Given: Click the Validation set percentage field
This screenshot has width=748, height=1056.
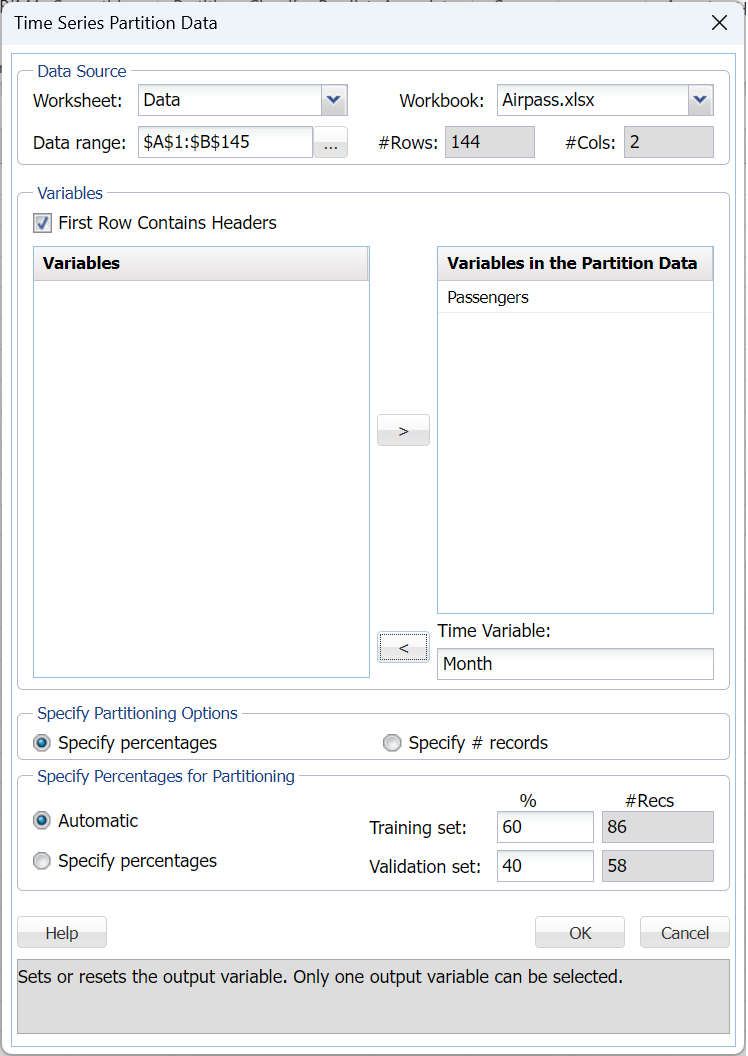Looking at the screenshot, I should [545, 866].
